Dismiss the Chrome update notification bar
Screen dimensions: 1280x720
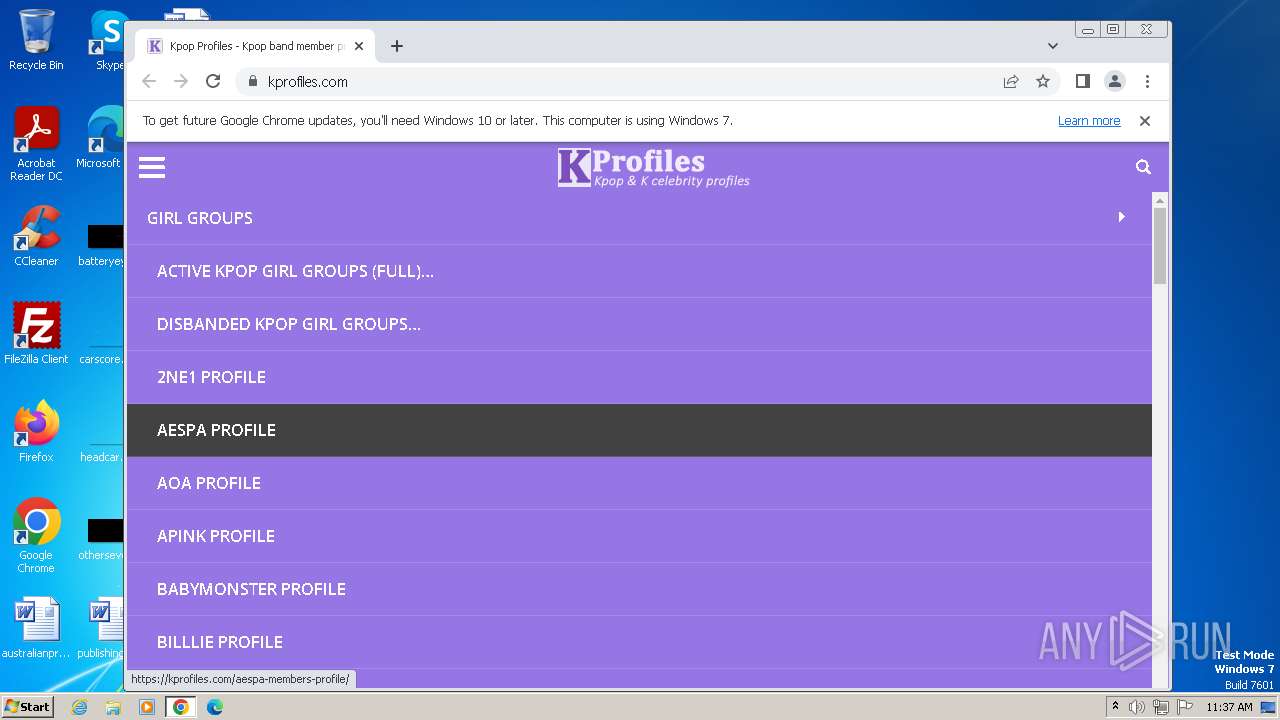[1145, 121]
